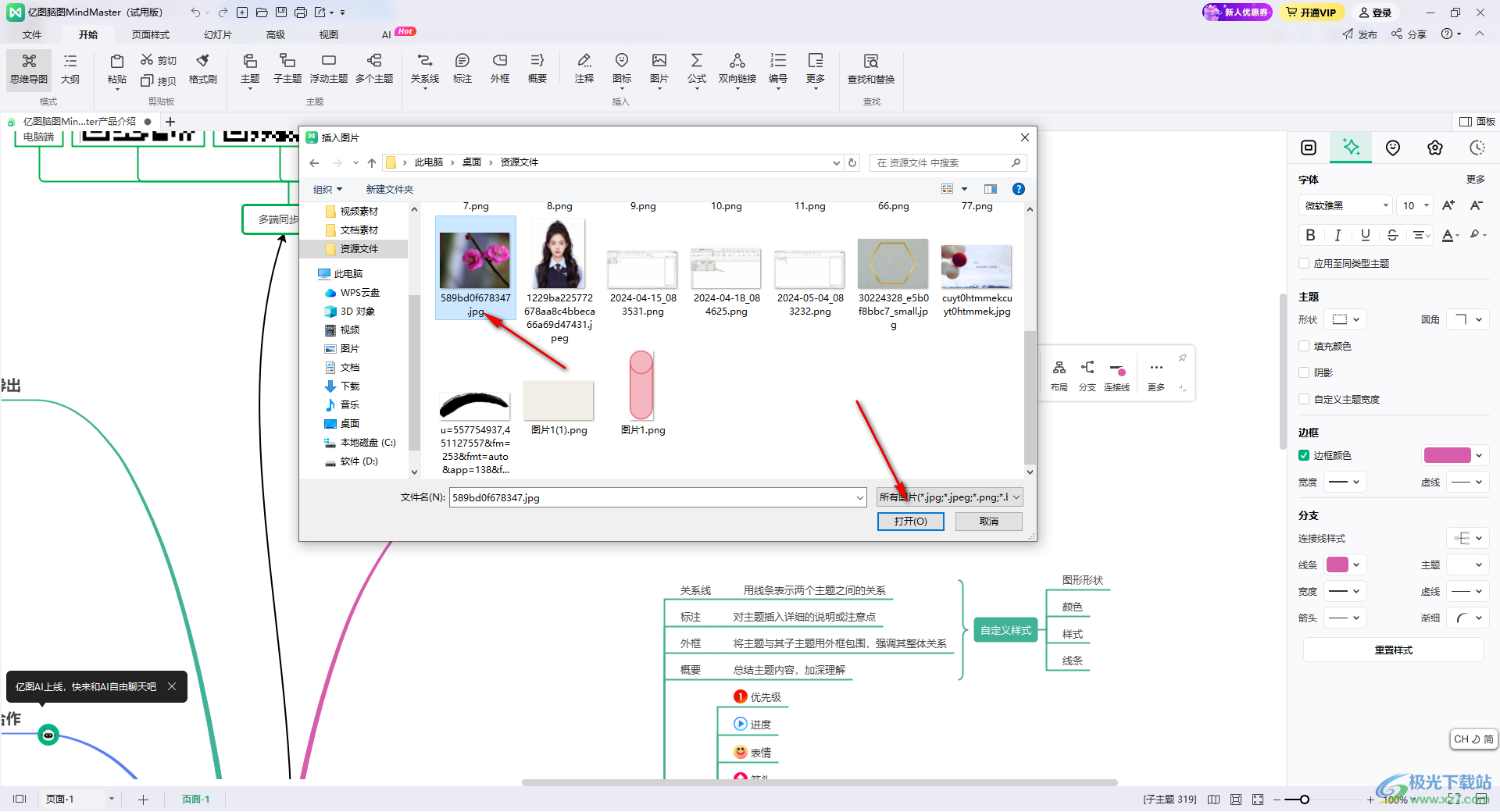The image size is (1500, 812).
Task: Select the 思维导图 mode icon
Action: (29, 69)
